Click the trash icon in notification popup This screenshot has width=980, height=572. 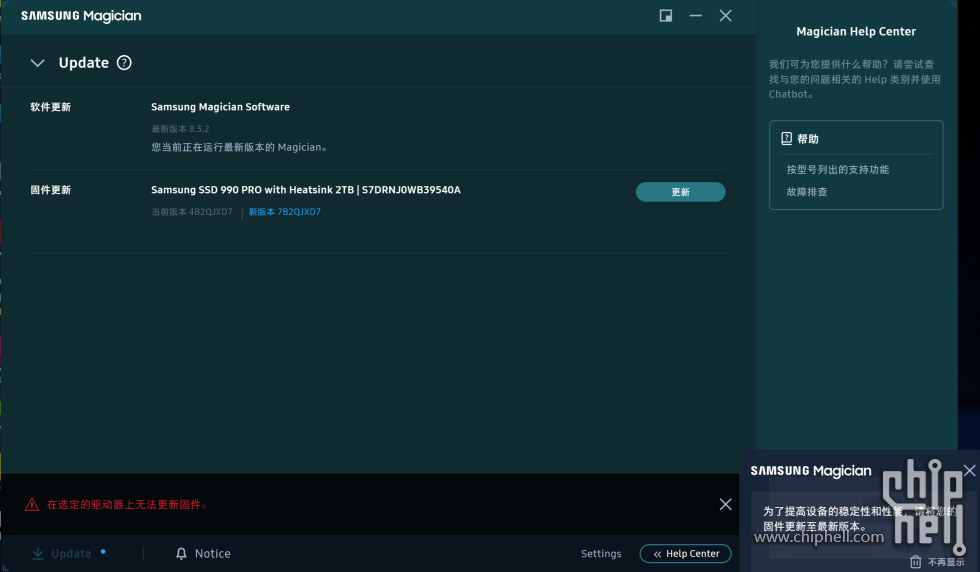click(916, 562)
